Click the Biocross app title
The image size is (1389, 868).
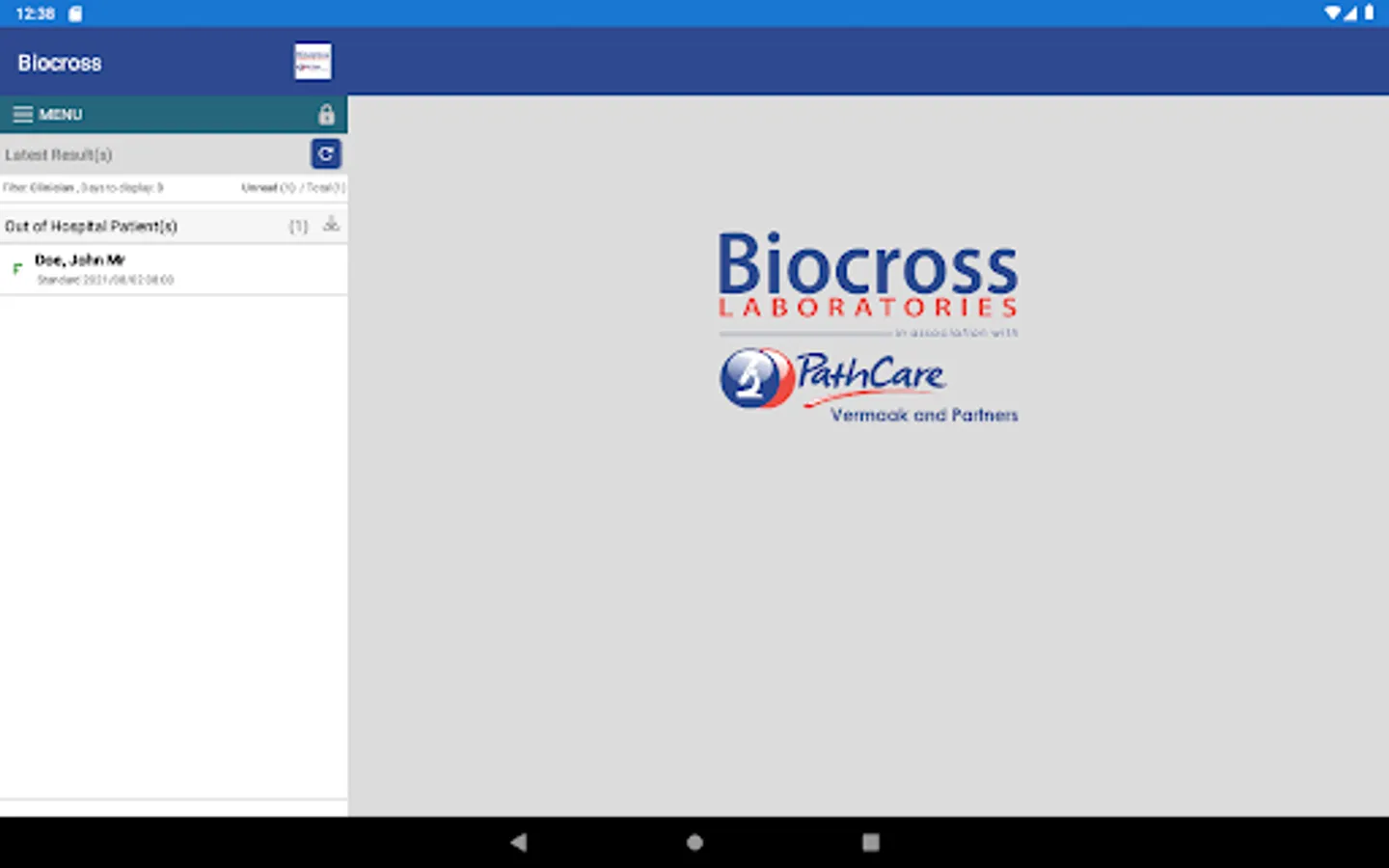point(60,63)
